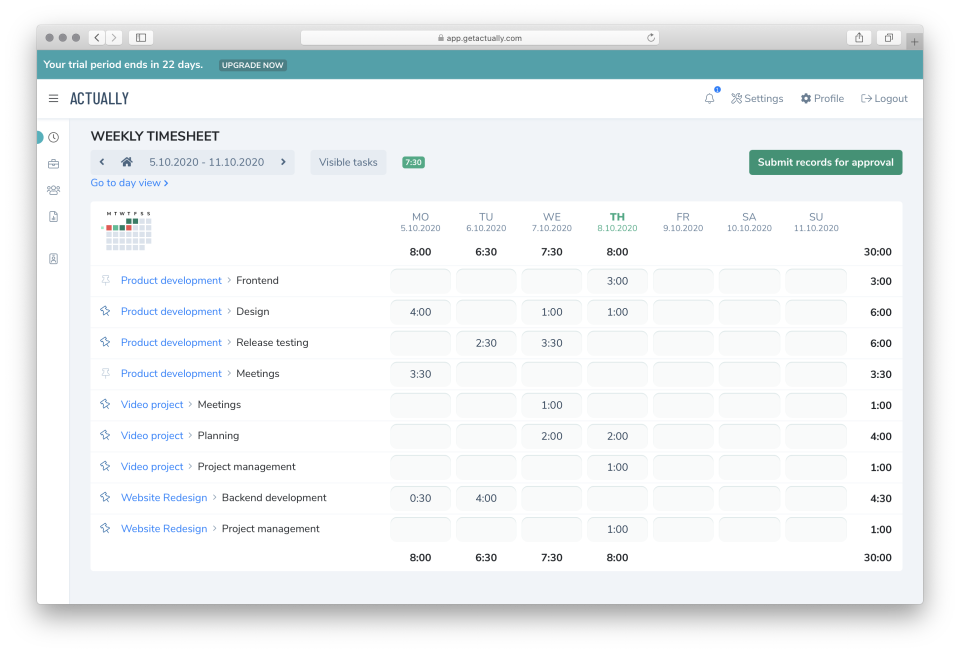Toggle pin for Product development Design row
Image resolution: width=960 pixels, height=653 pixels.
105,312
